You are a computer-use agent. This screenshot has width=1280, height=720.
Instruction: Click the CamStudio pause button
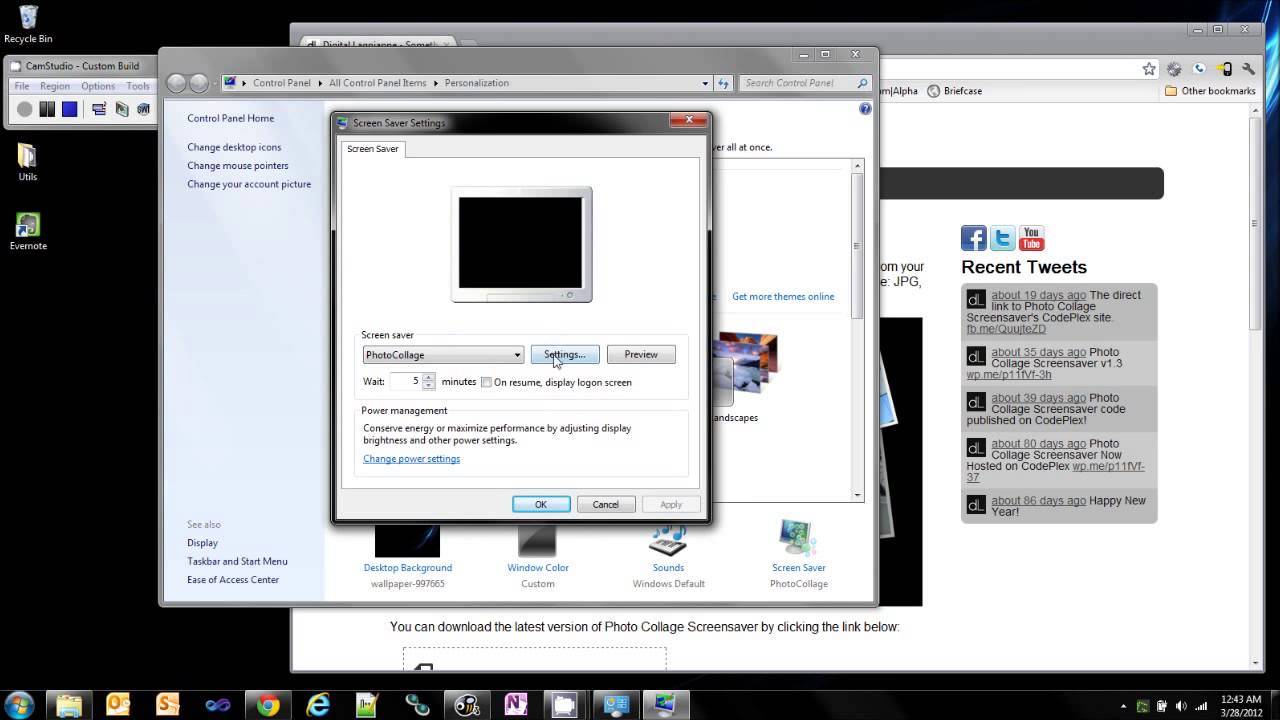tap(47, 109)
